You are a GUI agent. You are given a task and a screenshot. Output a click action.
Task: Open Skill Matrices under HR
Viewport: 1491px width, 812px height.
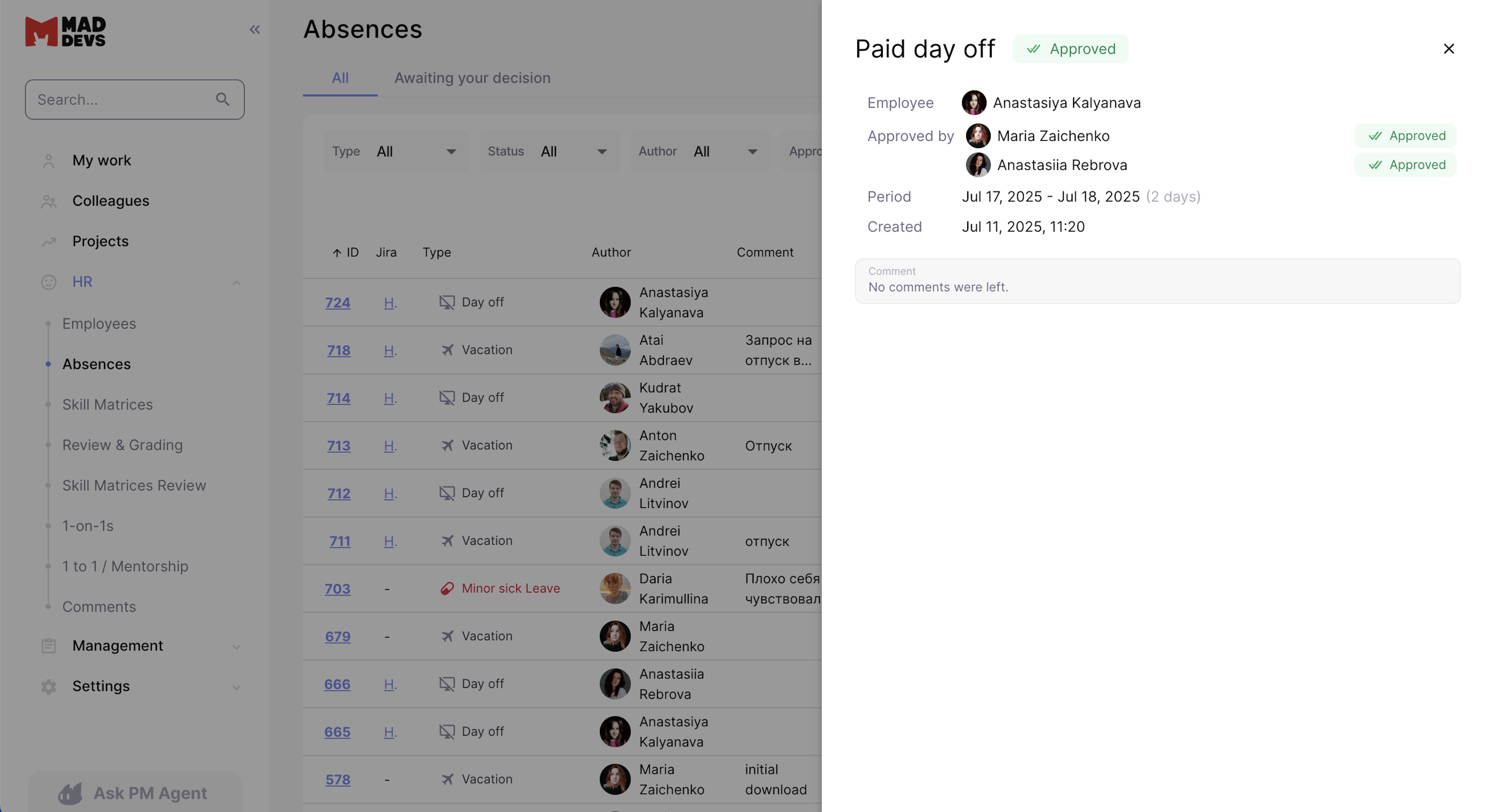[x=108, y=405]
